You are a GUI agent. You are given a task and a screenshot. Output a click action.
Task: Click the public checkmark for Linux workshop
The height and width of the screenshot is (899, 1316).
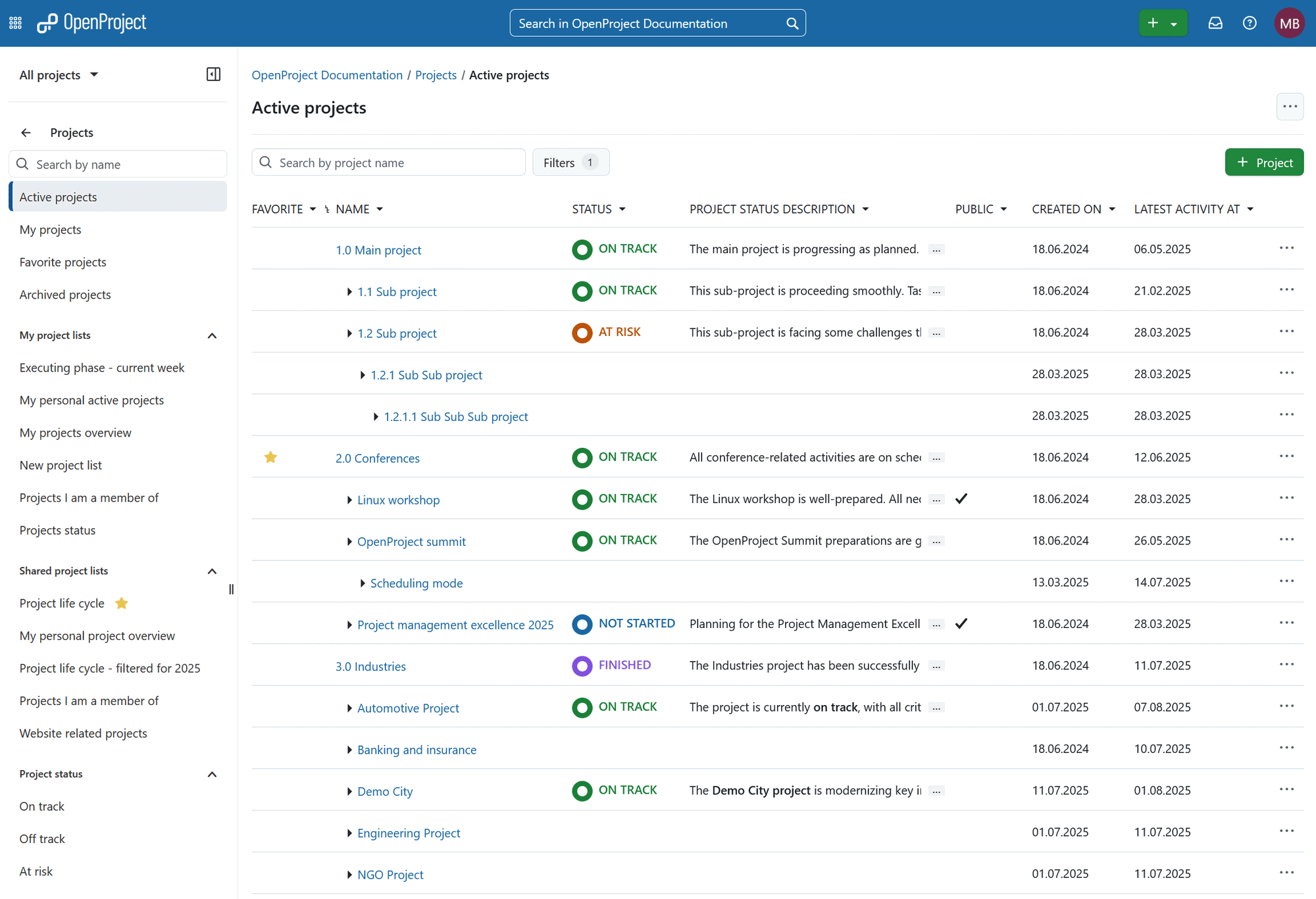pyautogui.click(x=961, y=498)
